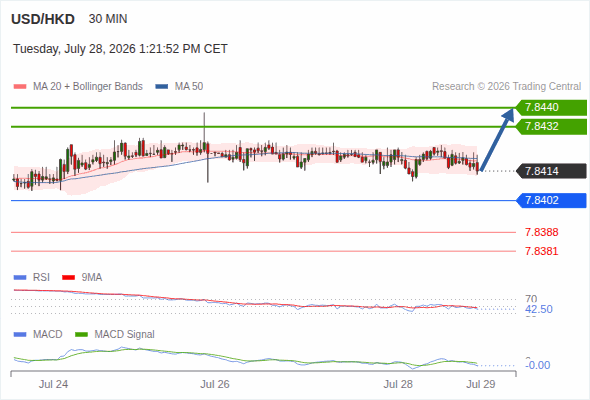The width and height of the screenshot is (590, 400).
Task: Click the MACD blue legend swatch
Action: point(20,335)
